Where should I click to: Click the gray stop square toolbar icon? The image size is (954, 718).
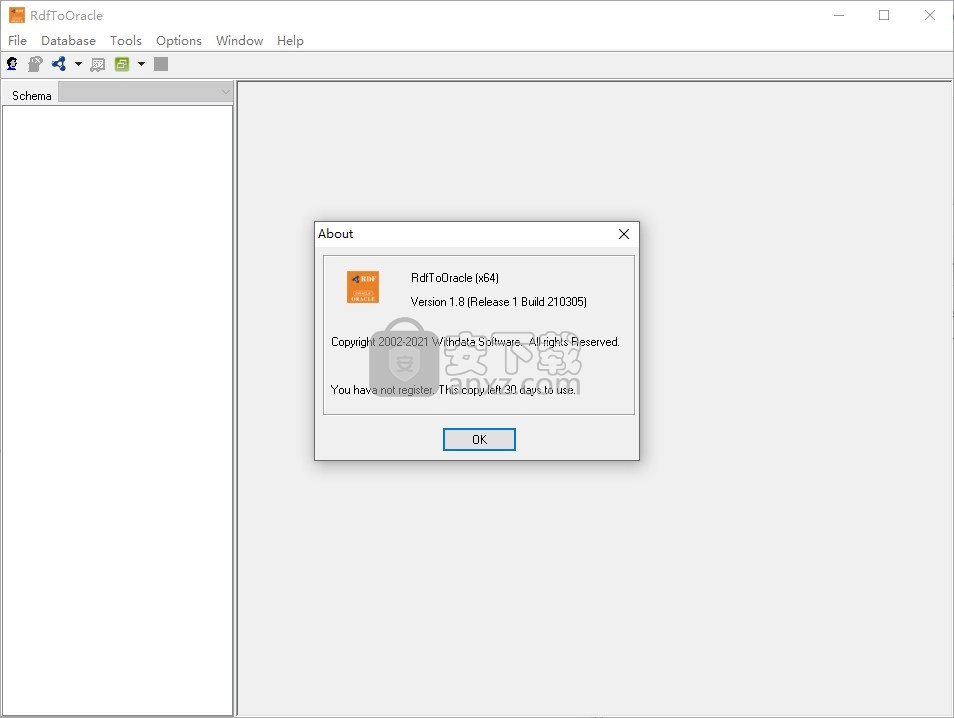[161, 64]
